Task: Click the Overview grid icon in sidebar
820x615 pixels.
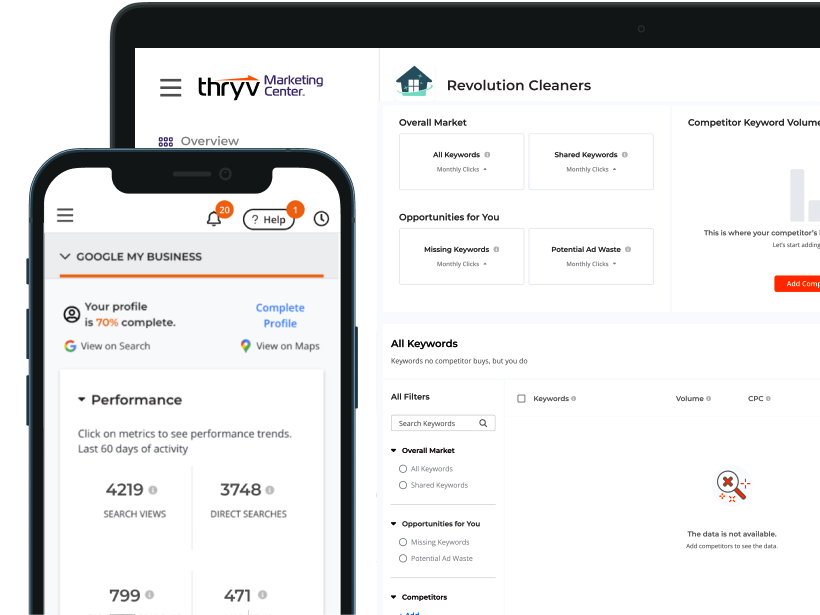Action: pos(166,142)
